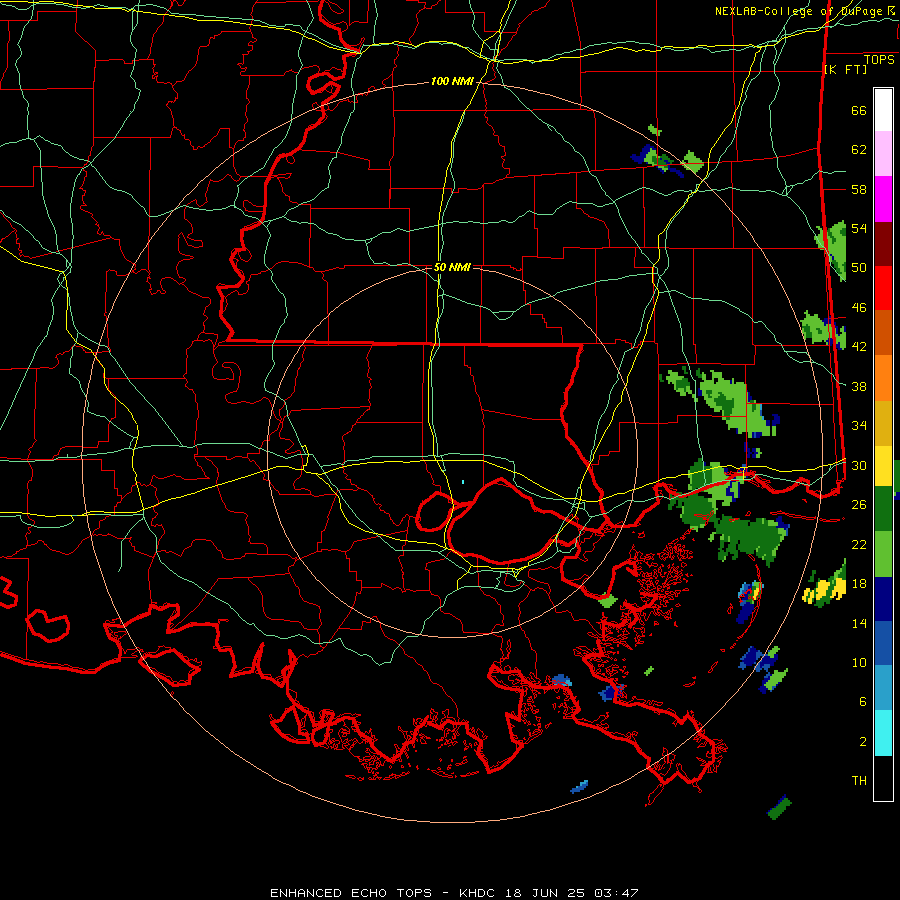
Task: Click the gold 34 kft legend swatch
Action: tap(883, 423)
